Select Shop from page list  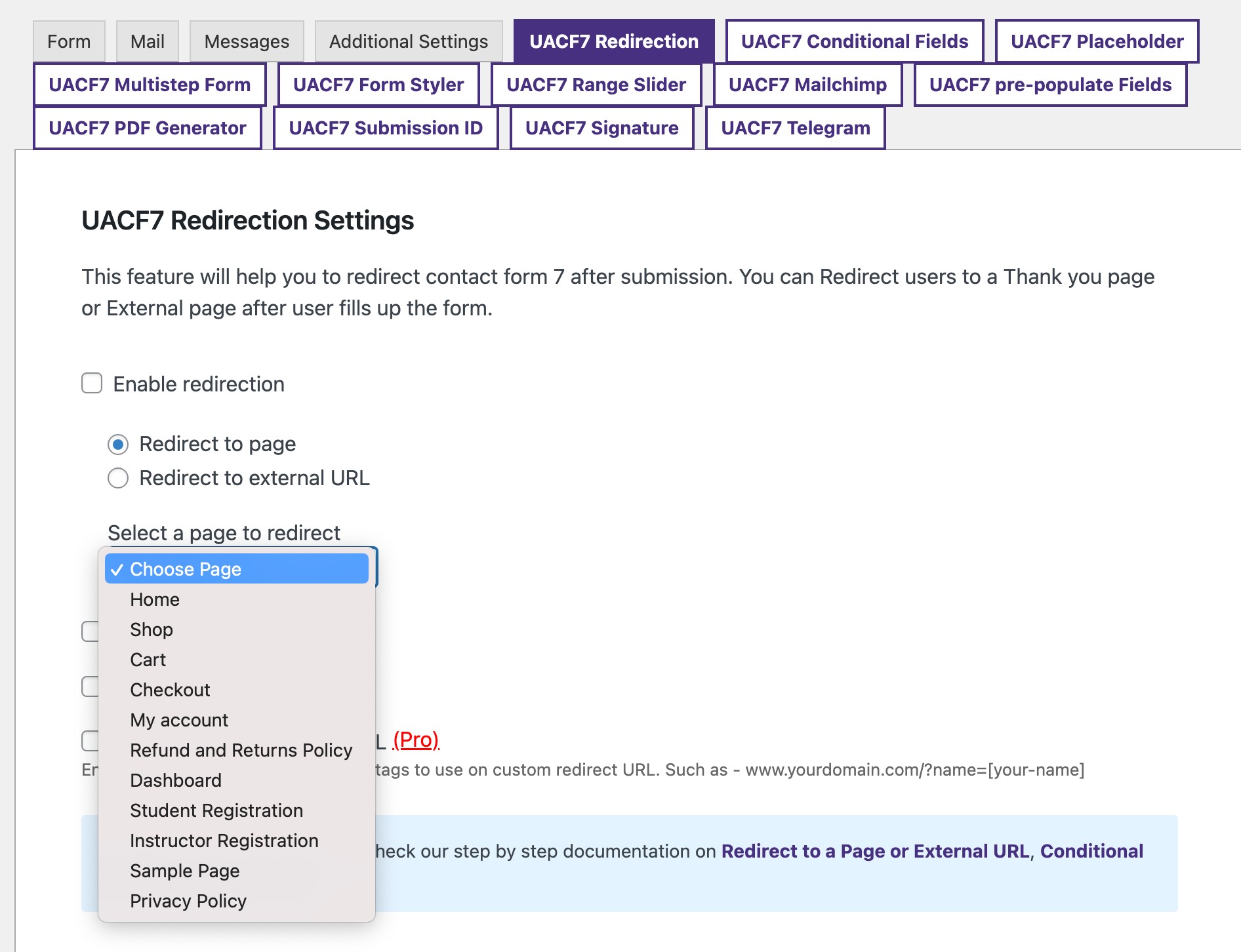click(x=237, y=629)
